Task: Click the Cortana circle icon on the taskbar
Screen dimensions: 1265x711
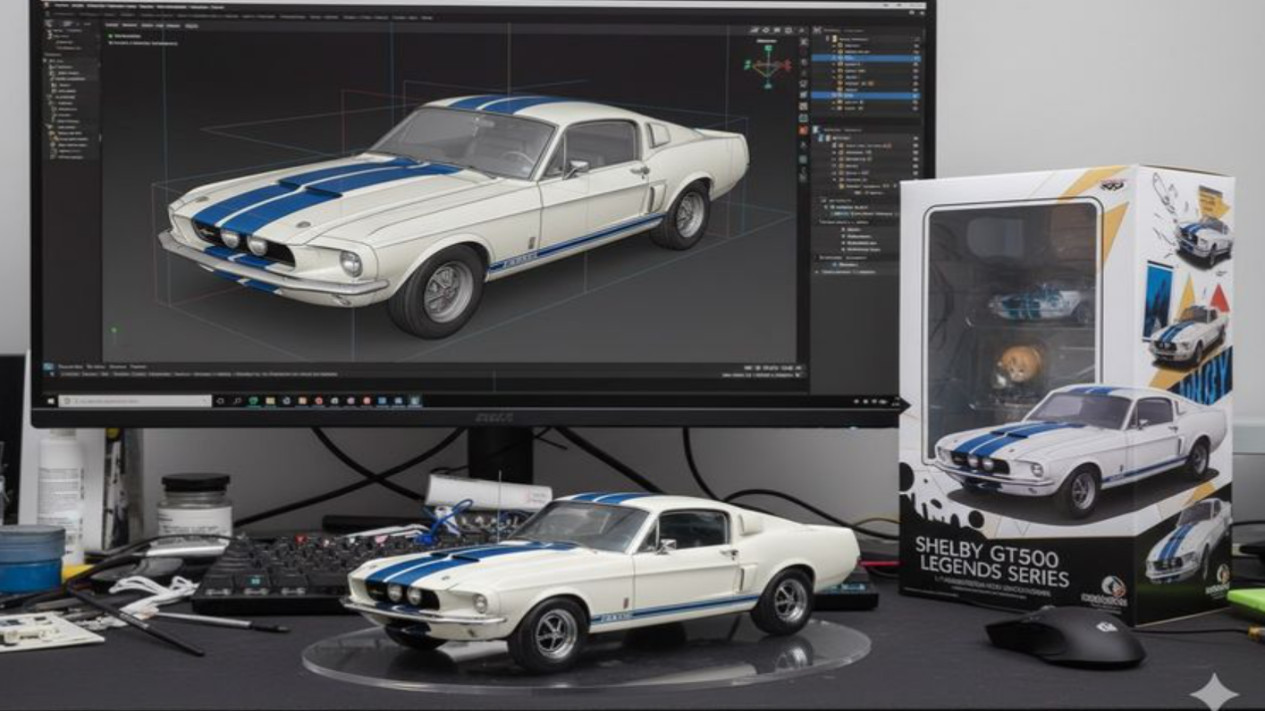Action: coord(220,401)
